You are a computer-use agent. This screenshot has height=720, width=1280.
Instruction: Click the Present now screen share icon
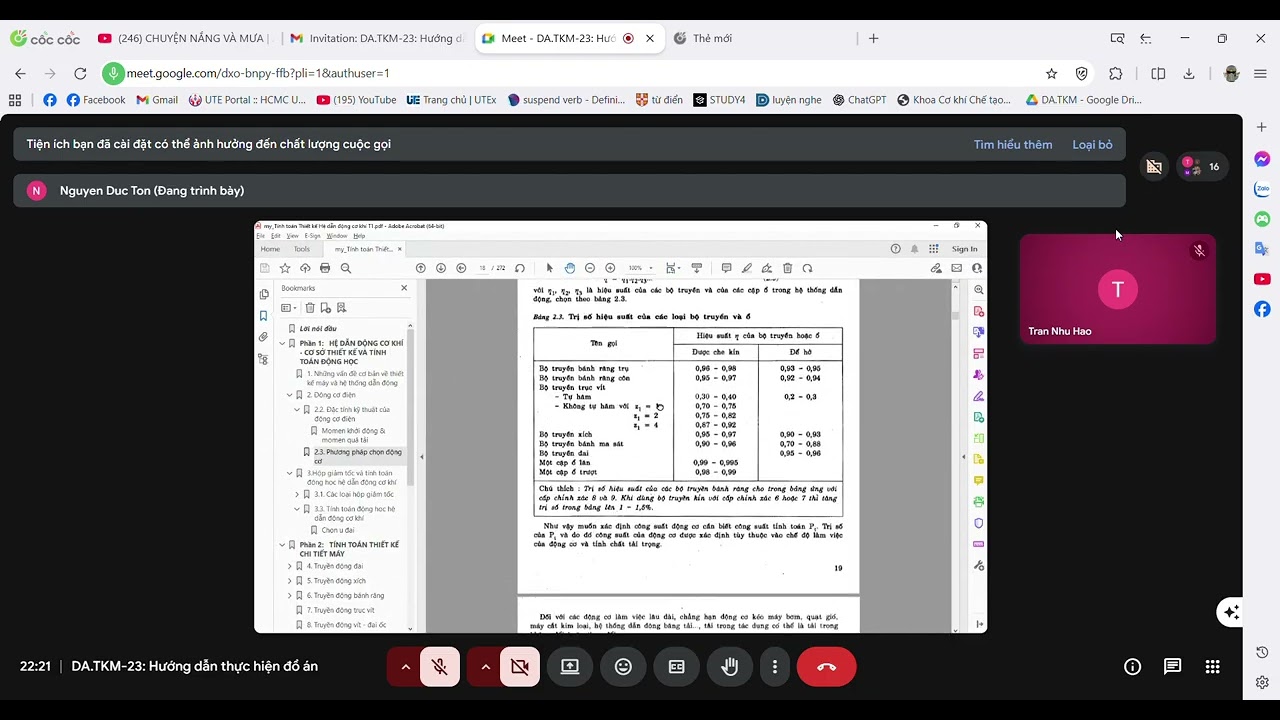[x=570, y=667]
